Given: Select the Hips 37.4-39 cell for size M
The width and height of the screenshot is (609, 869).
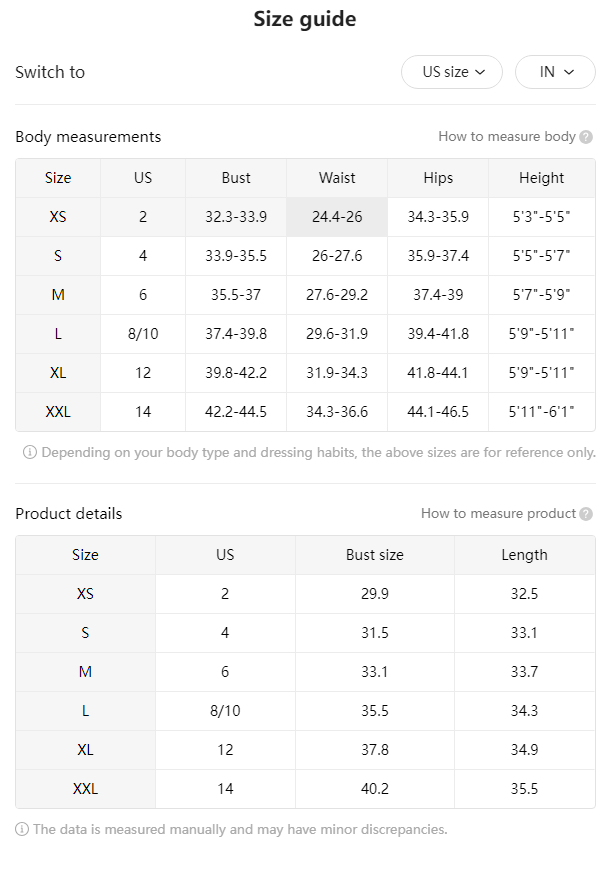Looking at the screenshot, I should click(438, 295).
